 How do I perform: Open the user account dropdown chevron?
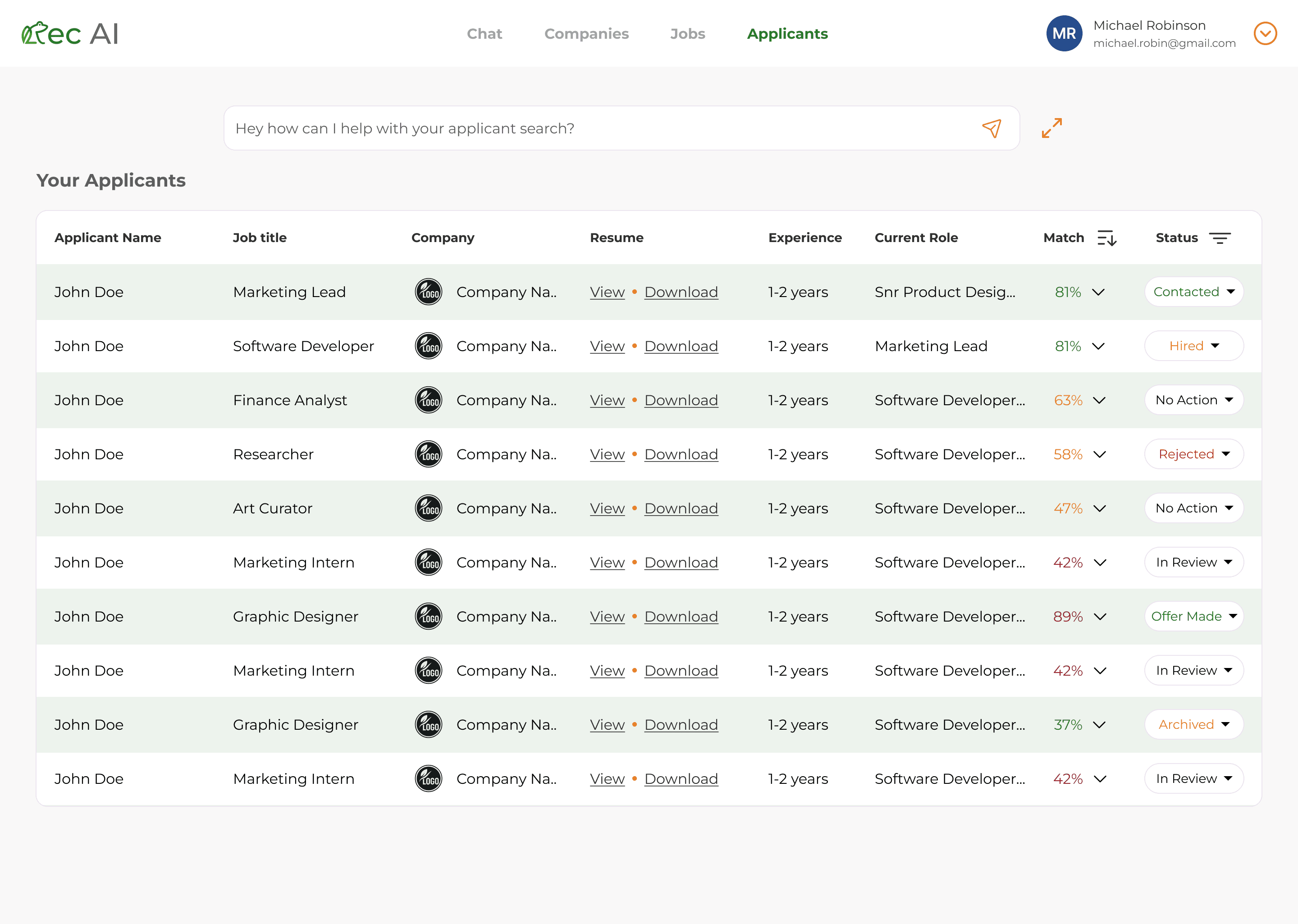(1265, 33)
